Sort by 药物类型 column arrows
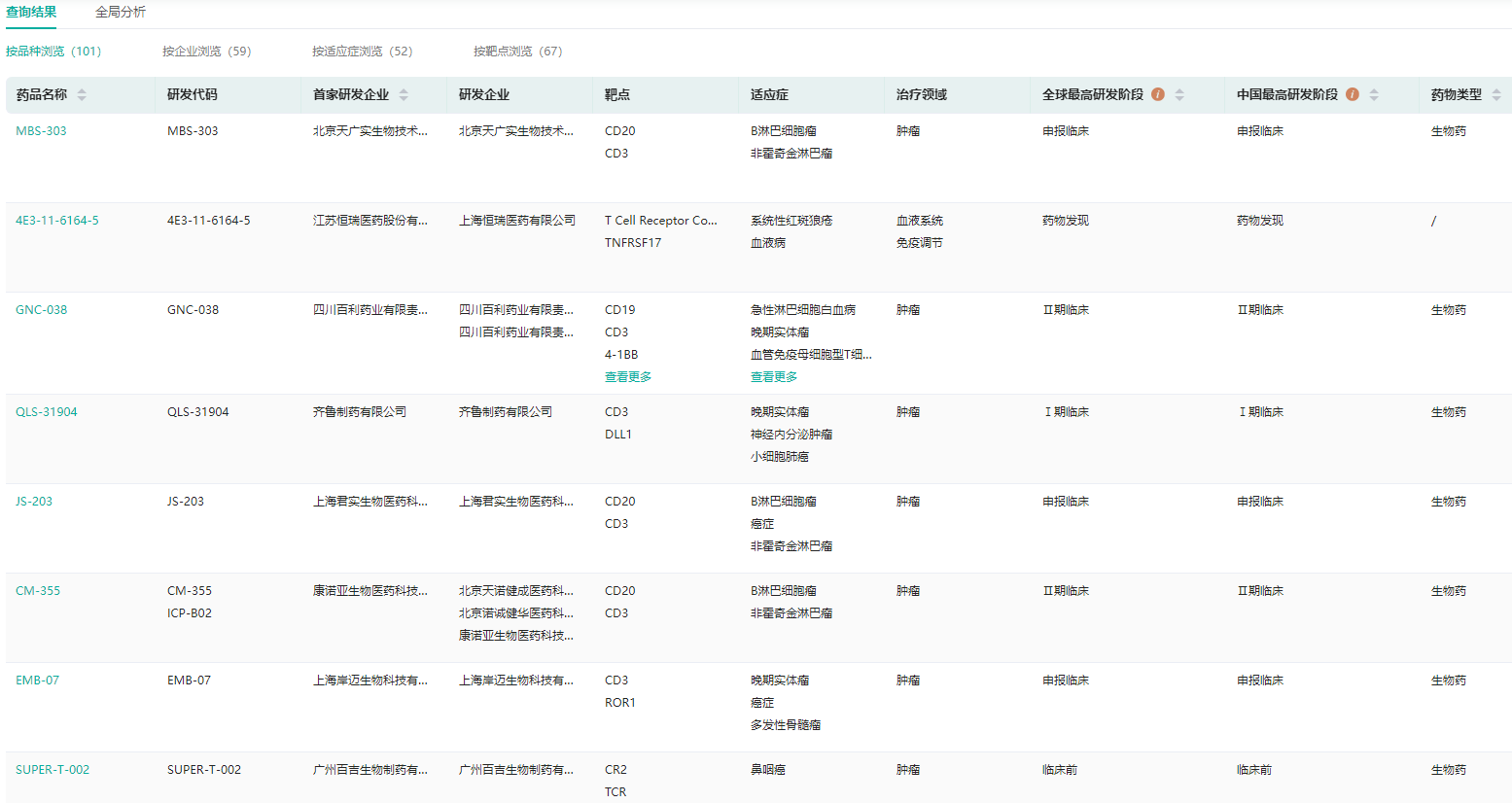Screen dimensions: 1512x803 [x=1496, y=94]
